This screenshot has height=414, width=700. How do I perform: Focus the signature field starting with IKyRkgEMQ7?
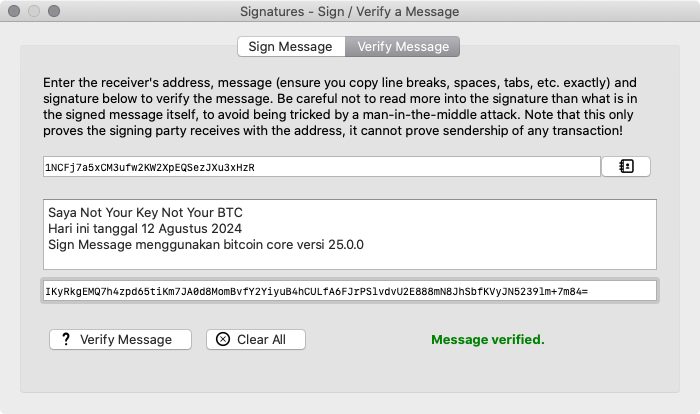(x=350, y=291)
